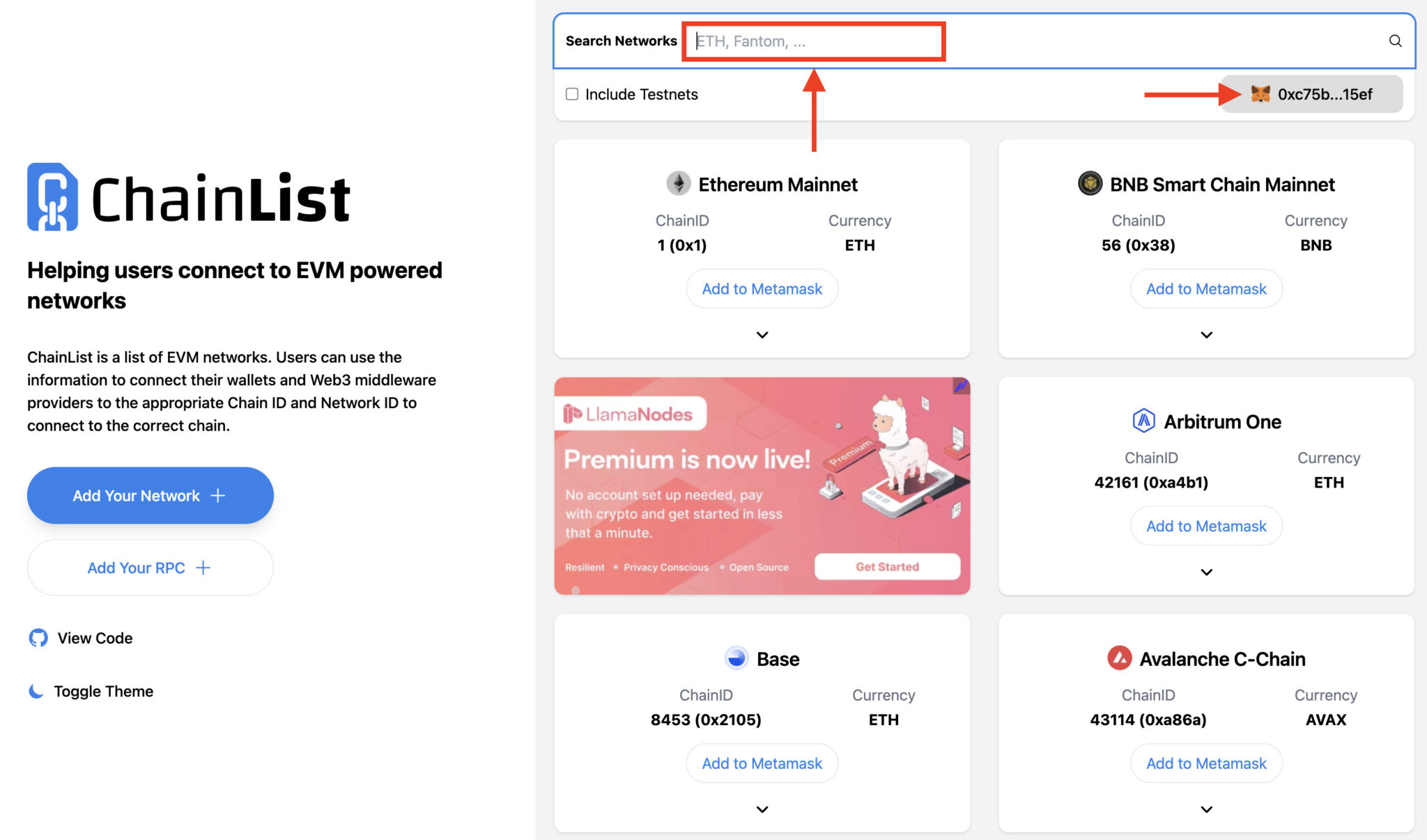This screenshot has height=840, width=1427.
Task: Click the Avalanche C-Chain red logo
Action: (1120, 658)
